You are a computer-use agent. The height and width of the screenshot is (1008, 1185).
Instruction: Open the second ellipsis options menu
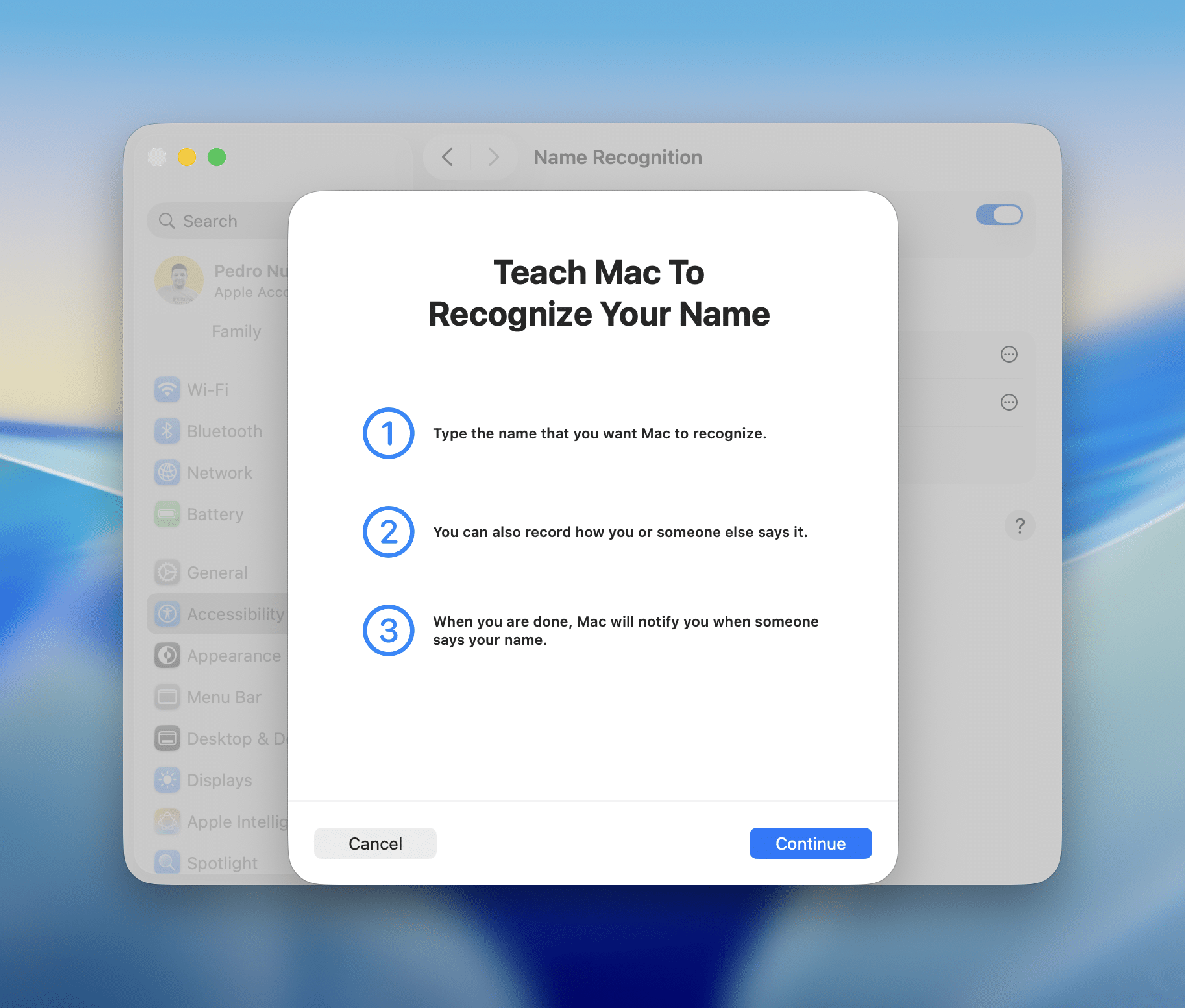click(1008, 402)
